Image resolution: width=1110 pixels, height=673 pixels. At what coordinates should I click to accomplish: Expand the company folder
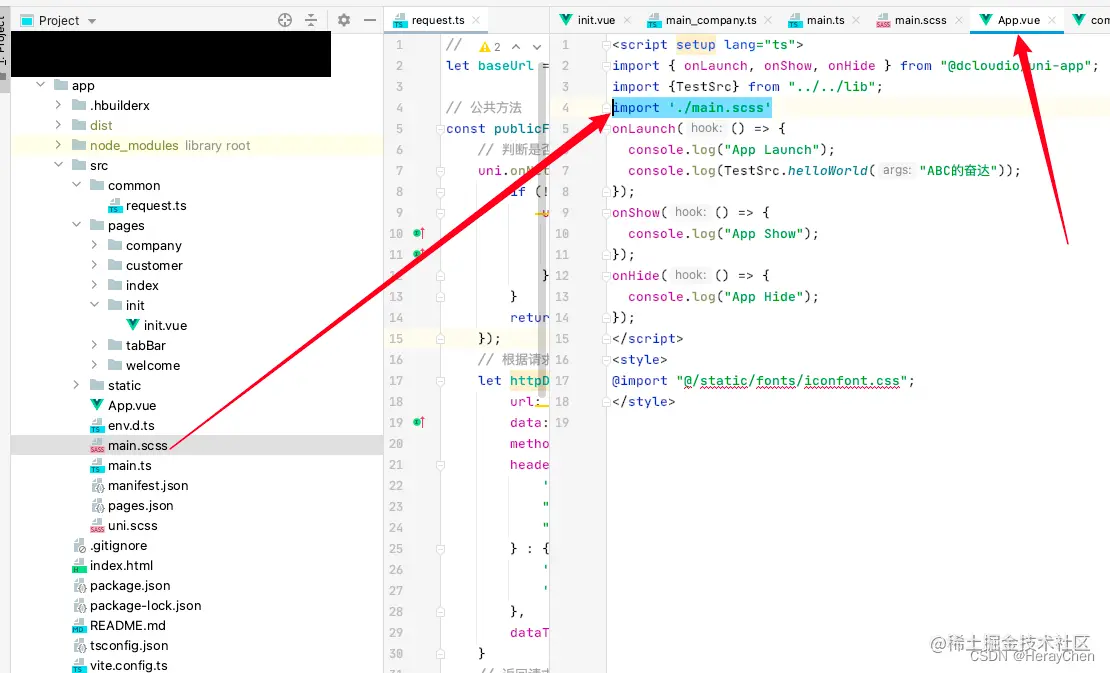click(x=94, y=245)
